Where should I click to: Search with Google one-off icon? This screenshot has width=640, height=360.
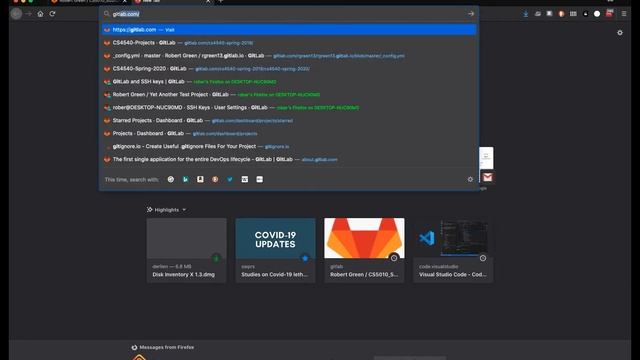click(x=171, y=179)
